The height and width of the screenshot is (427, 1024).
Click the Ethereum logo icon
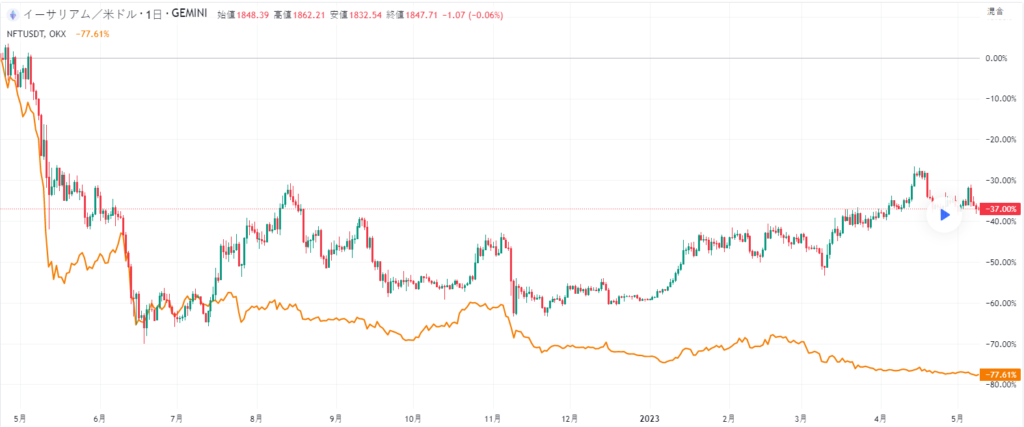[11, 15]
